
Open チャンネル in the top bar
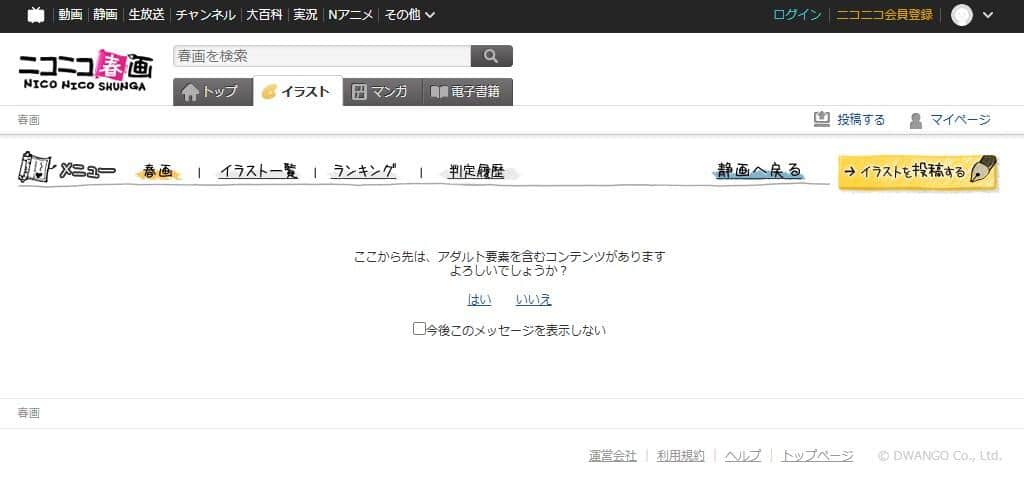205,15
